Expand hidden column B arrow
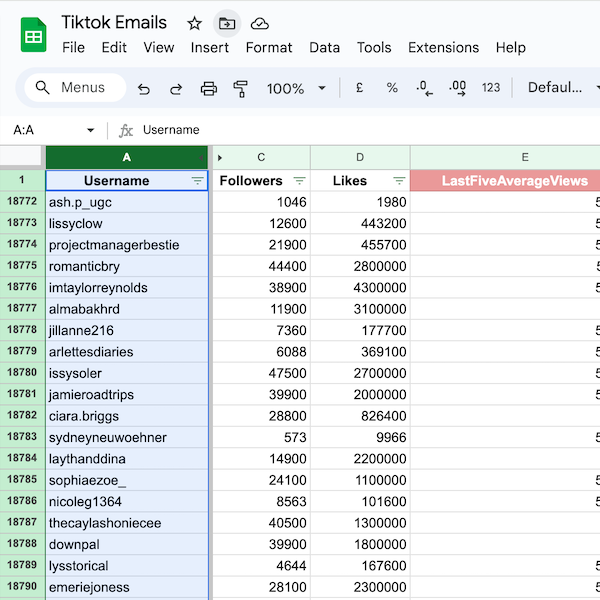Screen dimensions: 600x600 220,158
